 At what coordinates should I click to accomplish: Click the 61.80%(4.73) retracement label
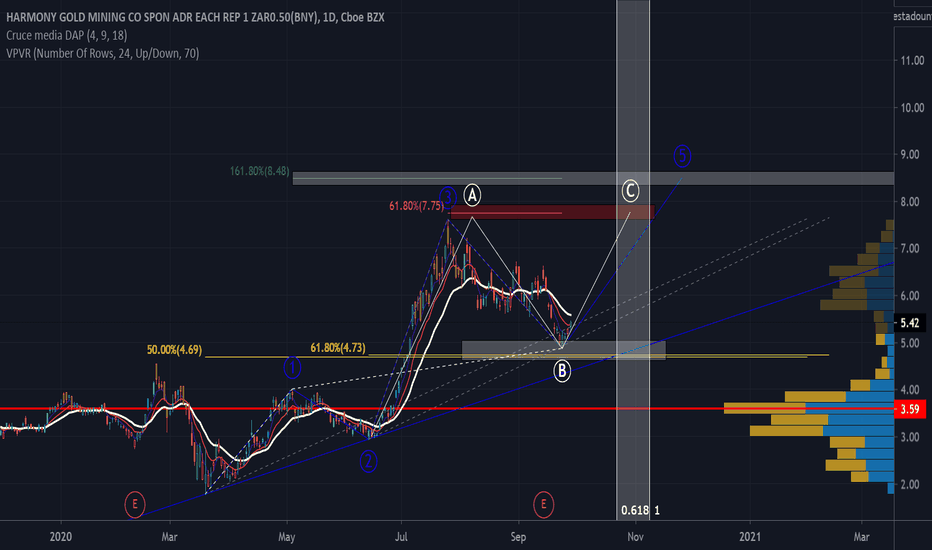click(x=338, y=347)
